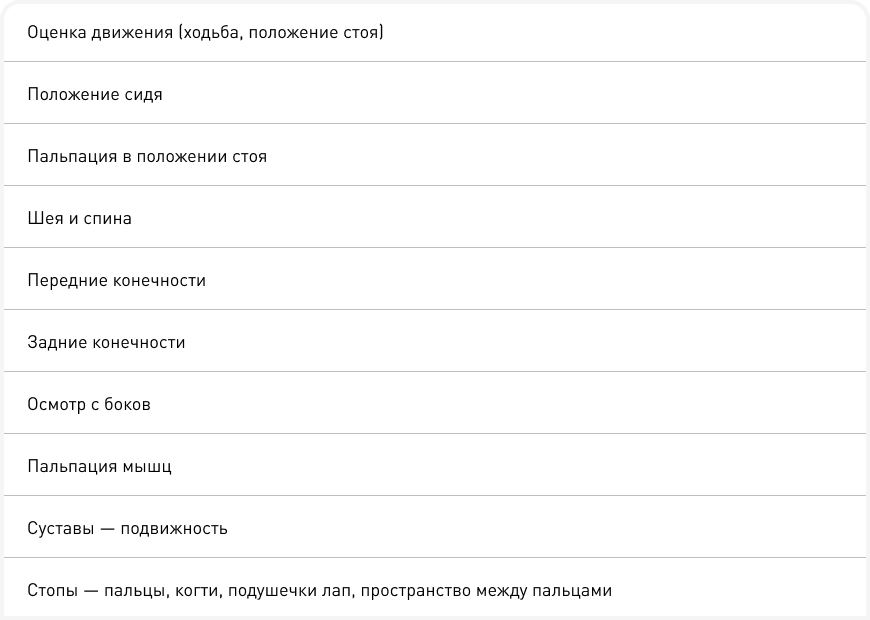Expand the sitting position «Положение сидя» section
Image resolution: width=870 pixels, height=620 pixels.
(95, 95)
